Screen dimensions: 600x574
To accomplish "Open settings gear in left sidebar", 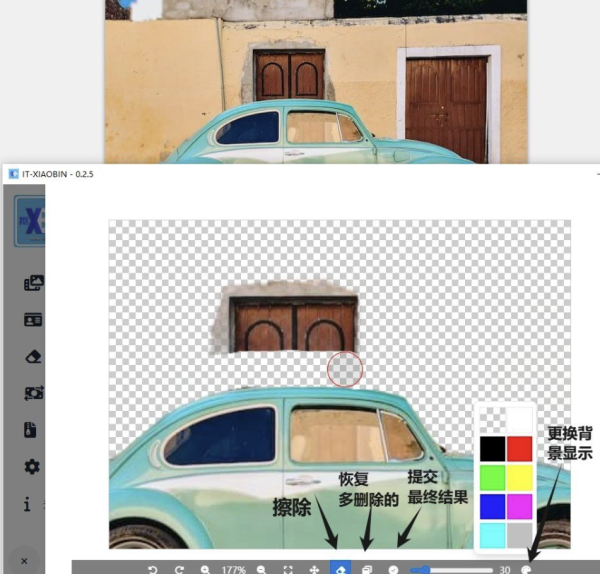I will pos(33,467).
